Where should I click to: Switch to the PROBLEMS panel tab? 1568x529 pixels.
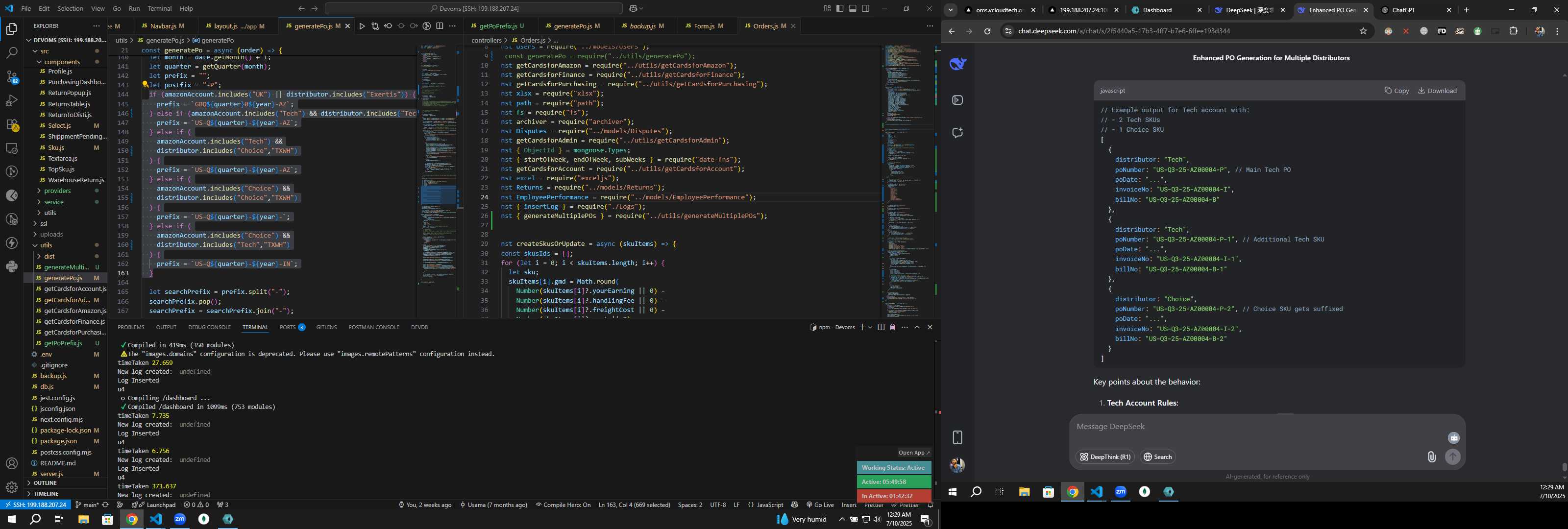131,328
